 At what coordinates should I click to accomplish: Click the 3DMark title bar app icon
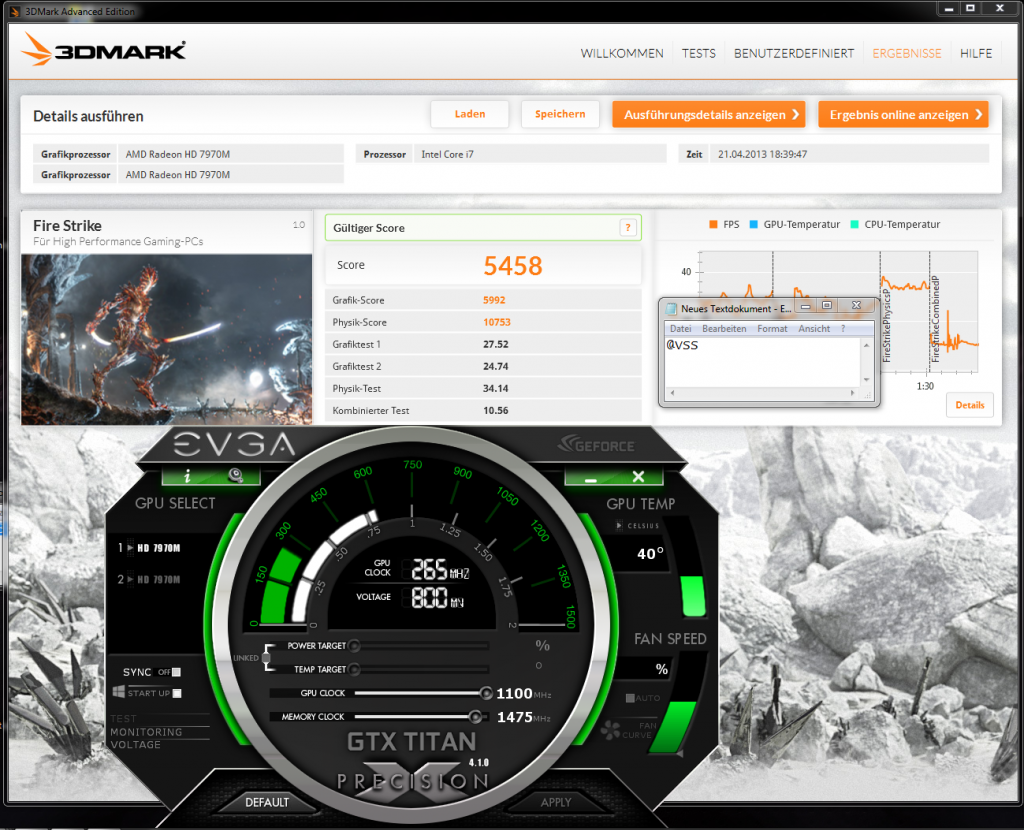click(x=14, y=11)
